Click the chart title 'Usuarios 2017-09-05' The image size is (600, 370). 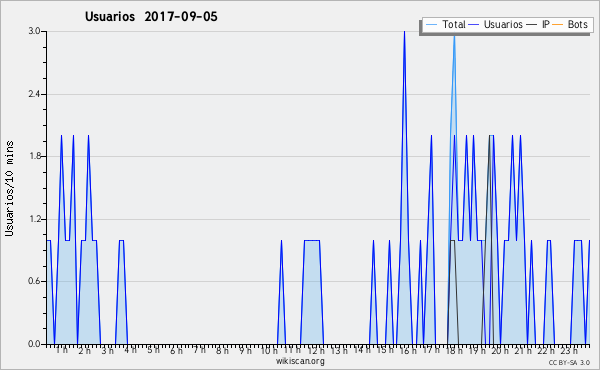point(151,16)
